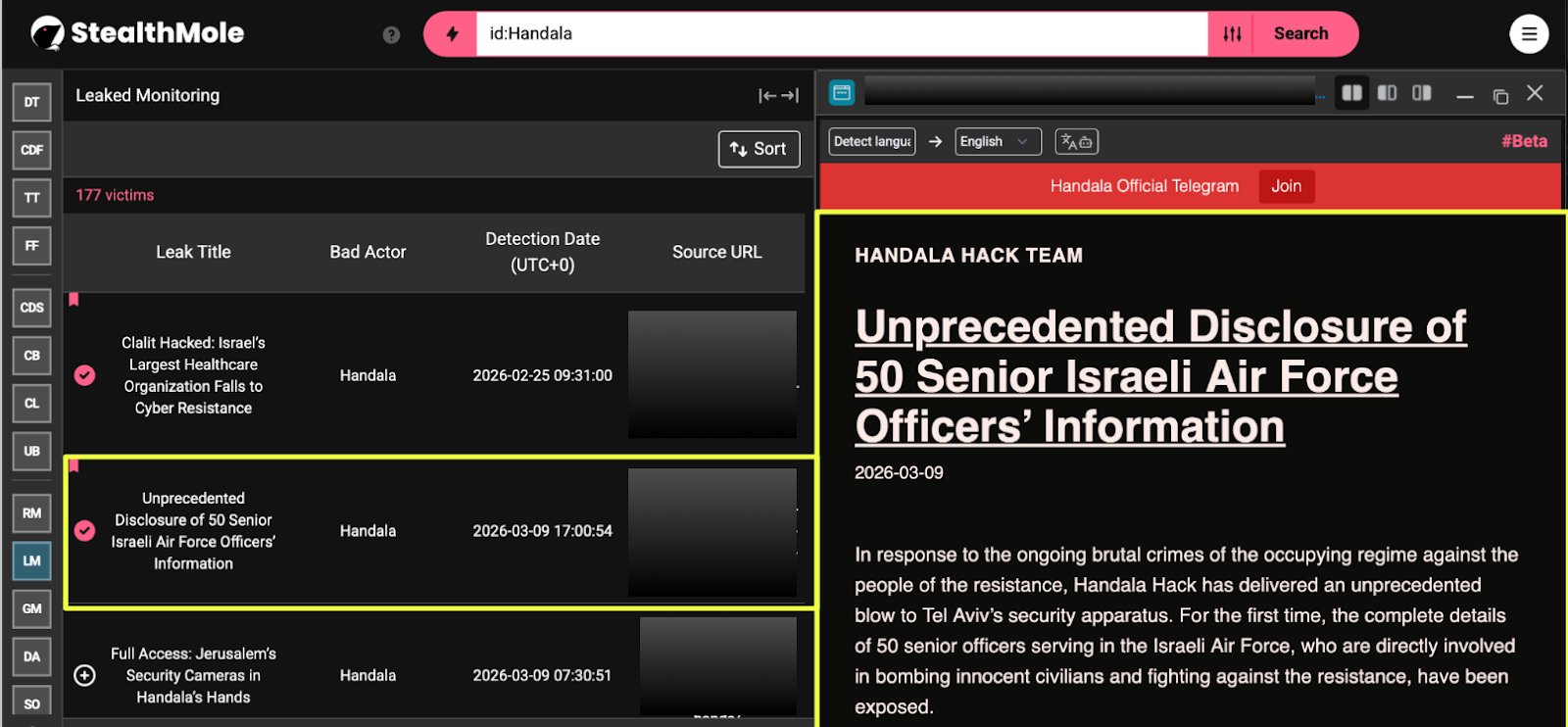Toggle checkmark on the Clalit Hacked row
1568x727 pixels.
pos(85,375)
